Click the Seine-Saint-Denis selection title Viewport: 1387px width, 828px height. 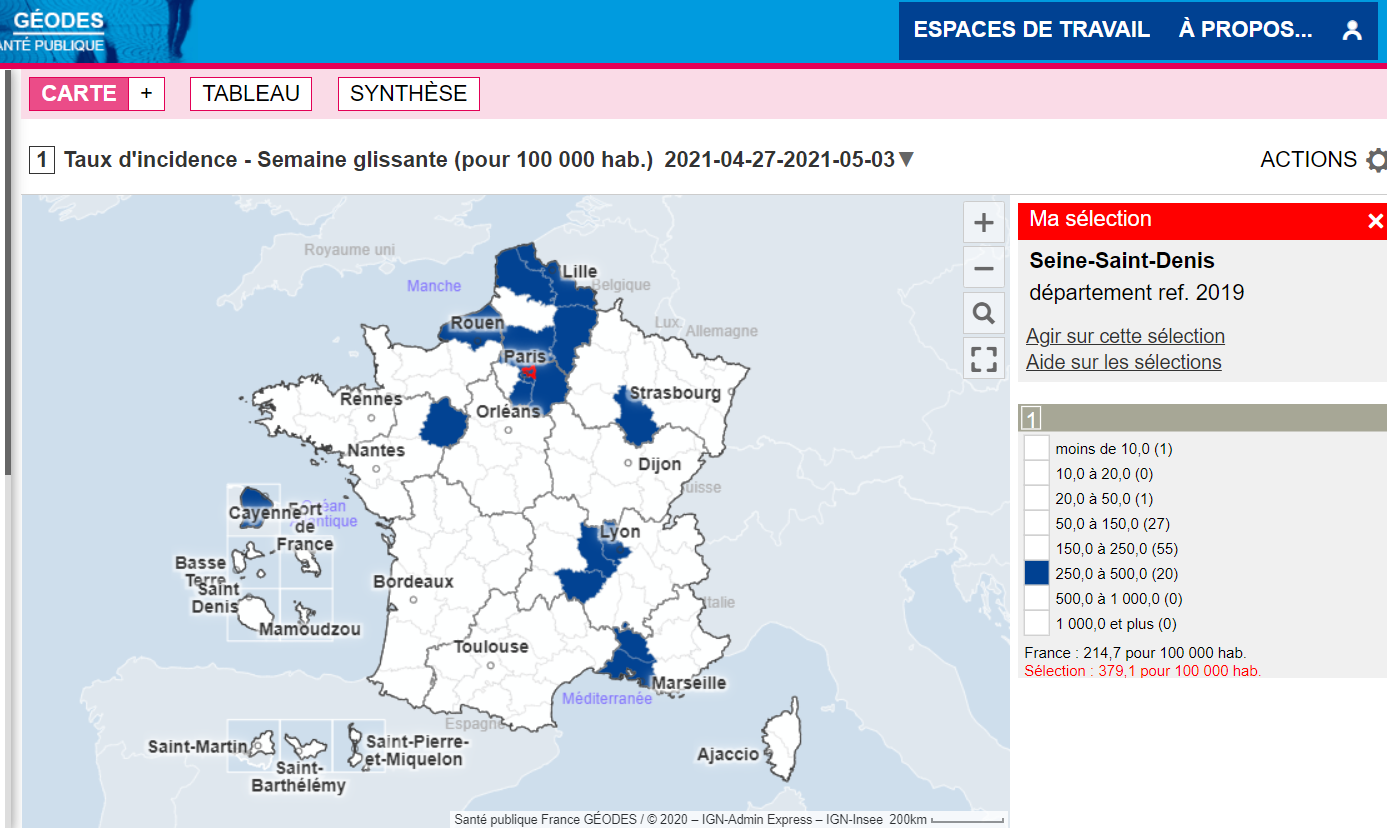[1122, 261]
